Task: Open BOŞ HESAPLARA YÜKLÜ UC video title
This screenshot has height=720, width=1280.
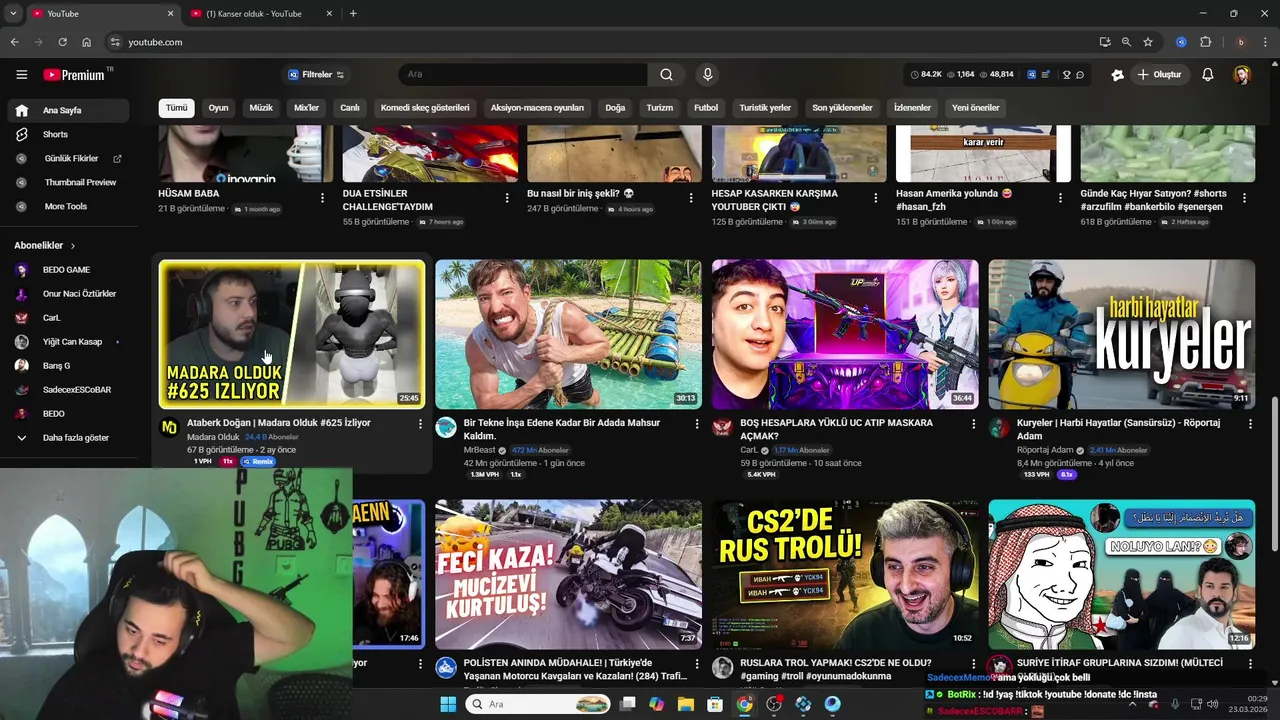Action: point(836,429)
